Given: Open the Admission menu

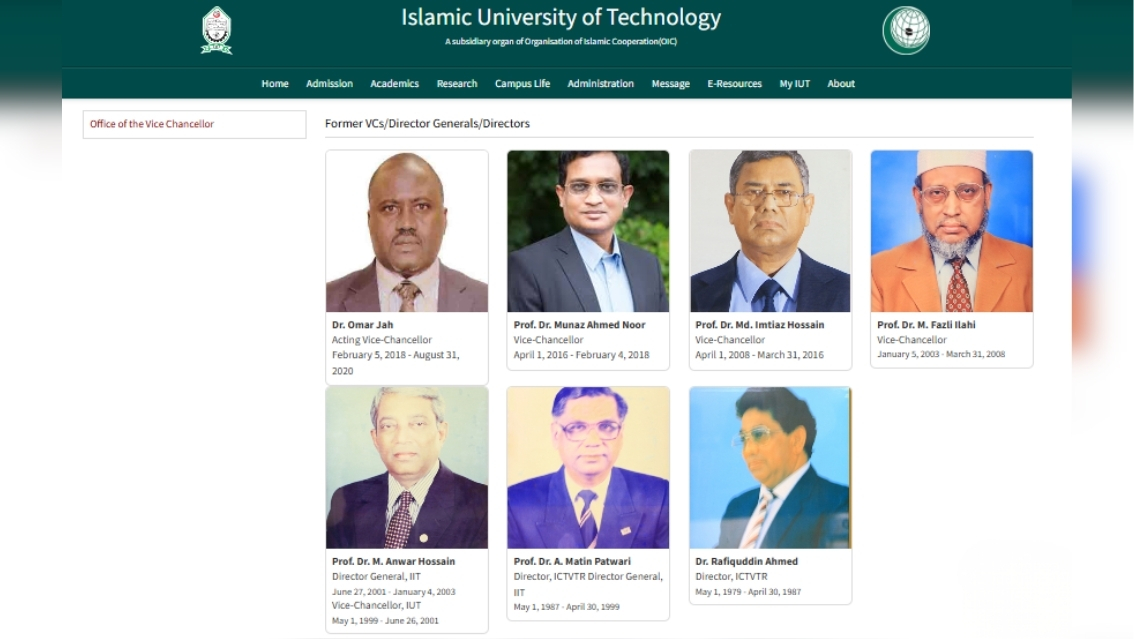Looking at the screenshot, I should (329, 84).
